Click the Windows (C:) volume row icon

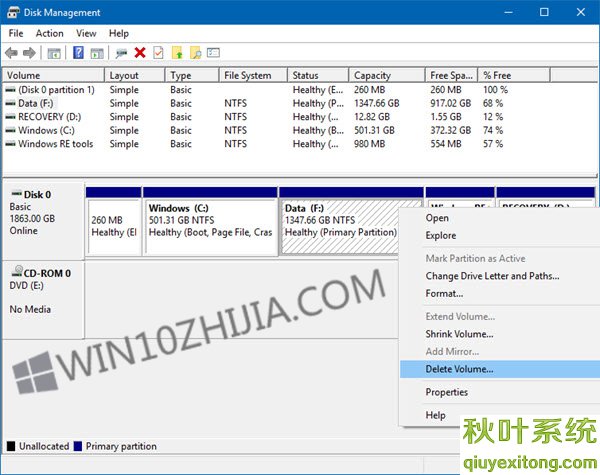coord(11,130)
